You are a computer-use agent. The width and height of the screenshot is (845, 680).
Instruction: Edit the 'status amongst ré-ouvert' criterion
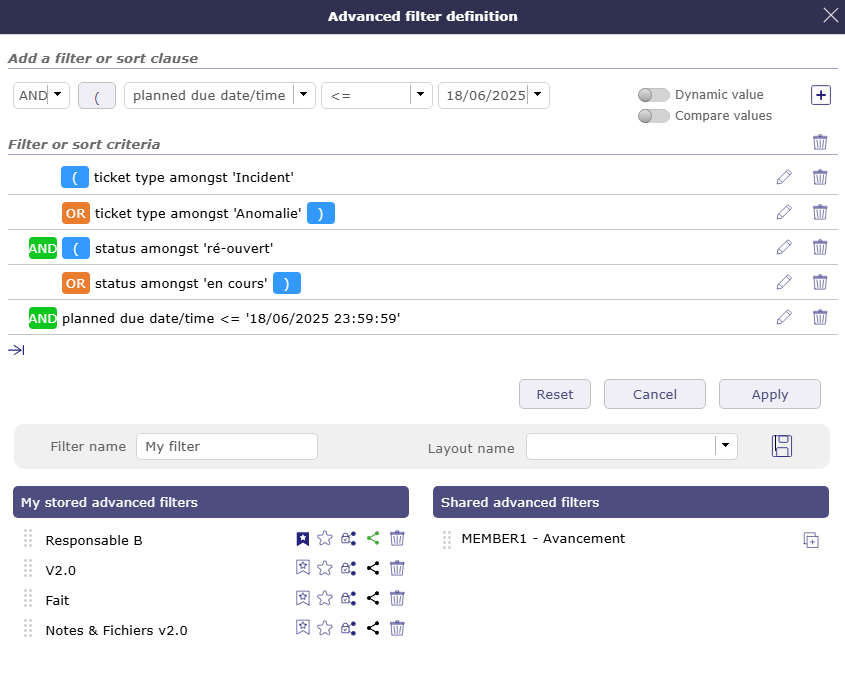[x=784, y=247]
